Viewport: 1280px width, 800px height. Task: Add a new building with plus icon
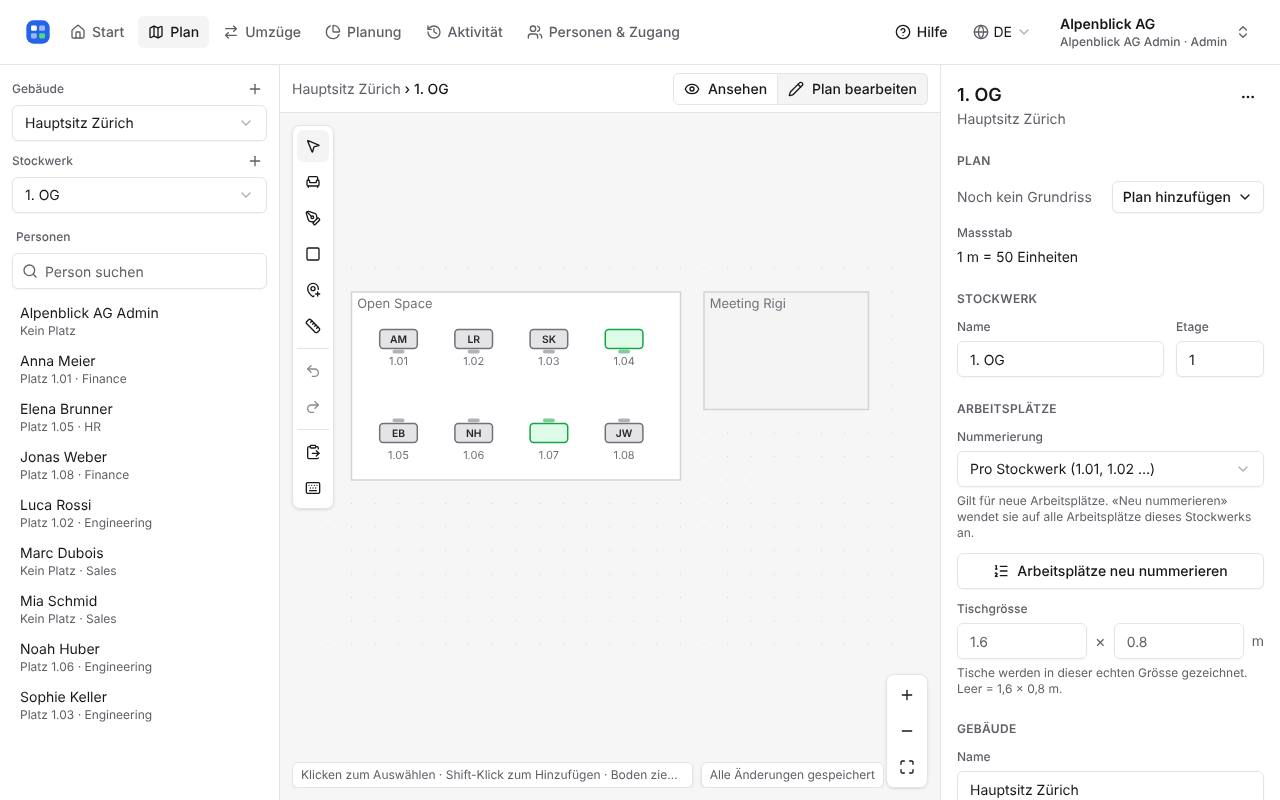[255, 89]
